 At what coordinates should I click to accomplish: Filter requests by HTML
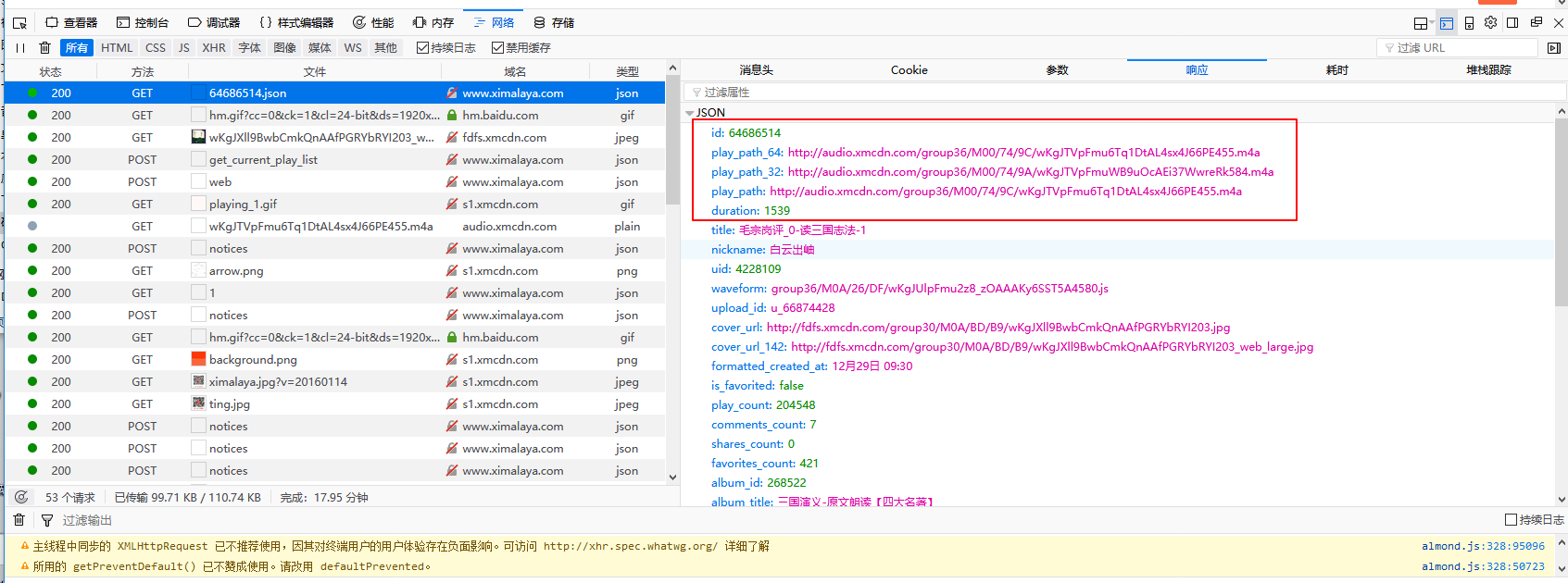click(x=117, y=48)
